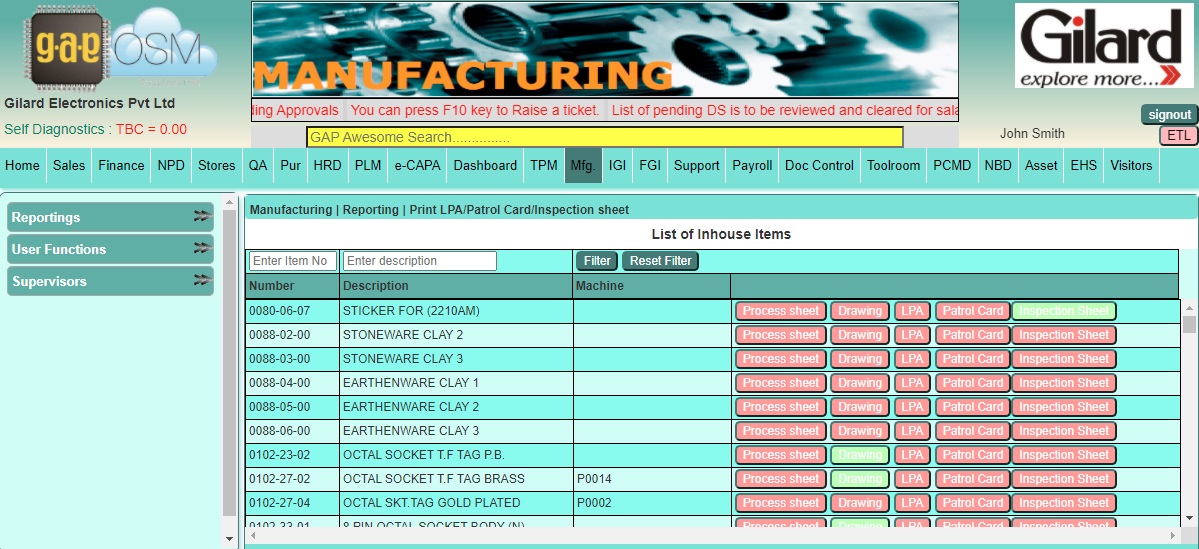1199x549 pixels.
Task: Open the Toolroom menu item
Action: click(893, 166)
